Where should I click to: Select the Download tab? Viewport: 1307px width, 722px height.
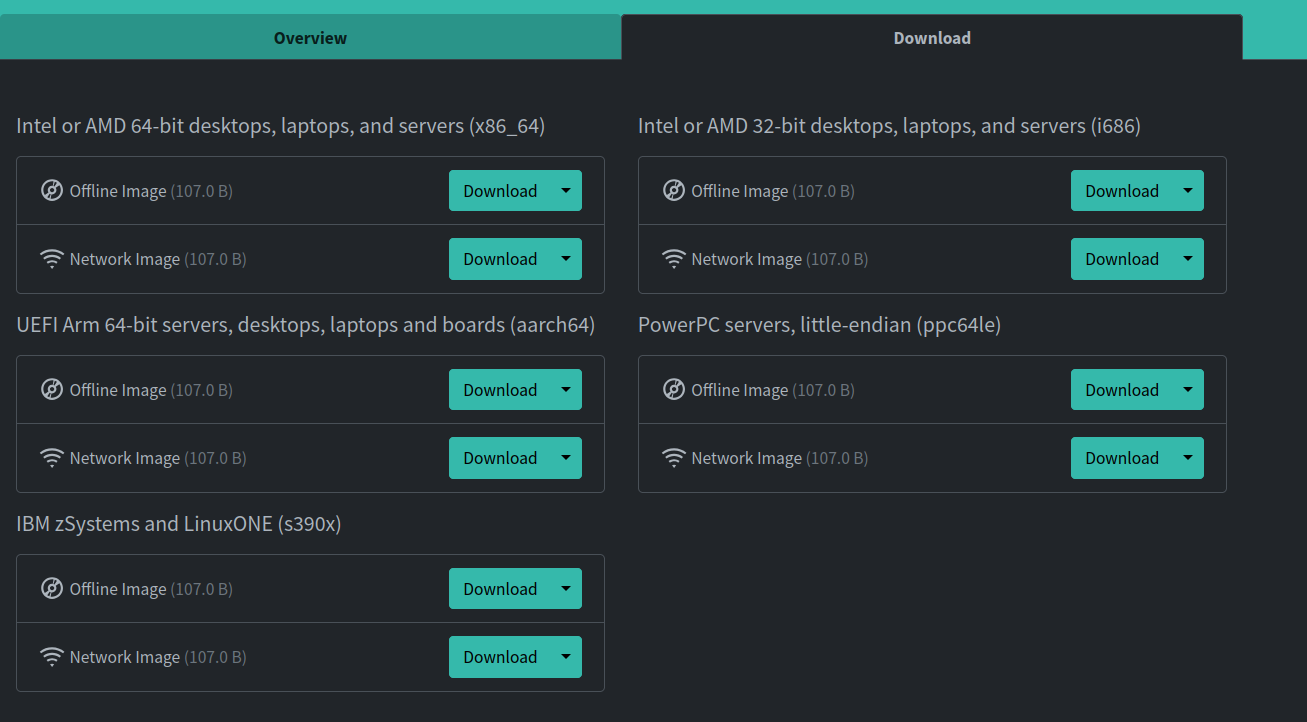click(x=932, y=38)
